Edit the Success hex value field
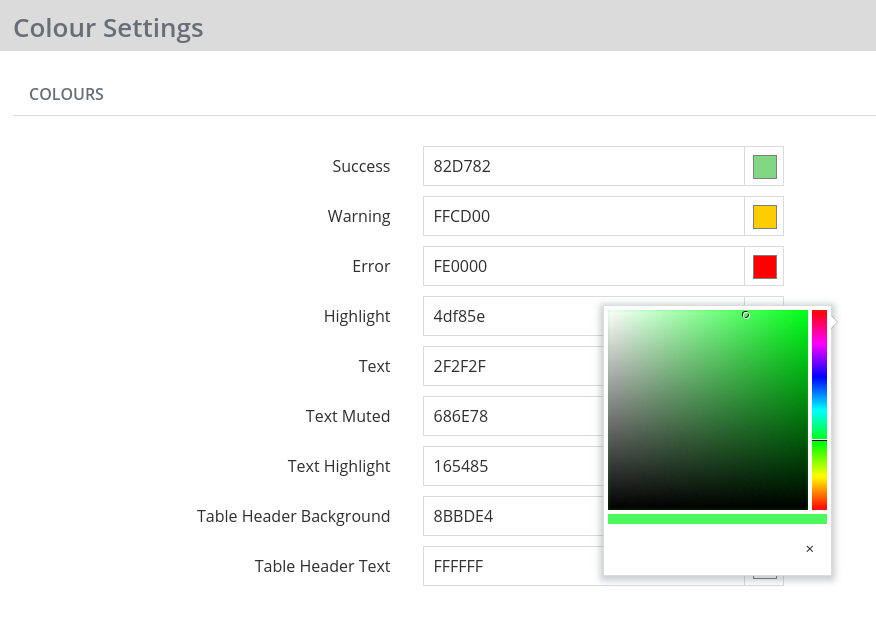This screenshot has width=876, height=627. pos(583,166)
